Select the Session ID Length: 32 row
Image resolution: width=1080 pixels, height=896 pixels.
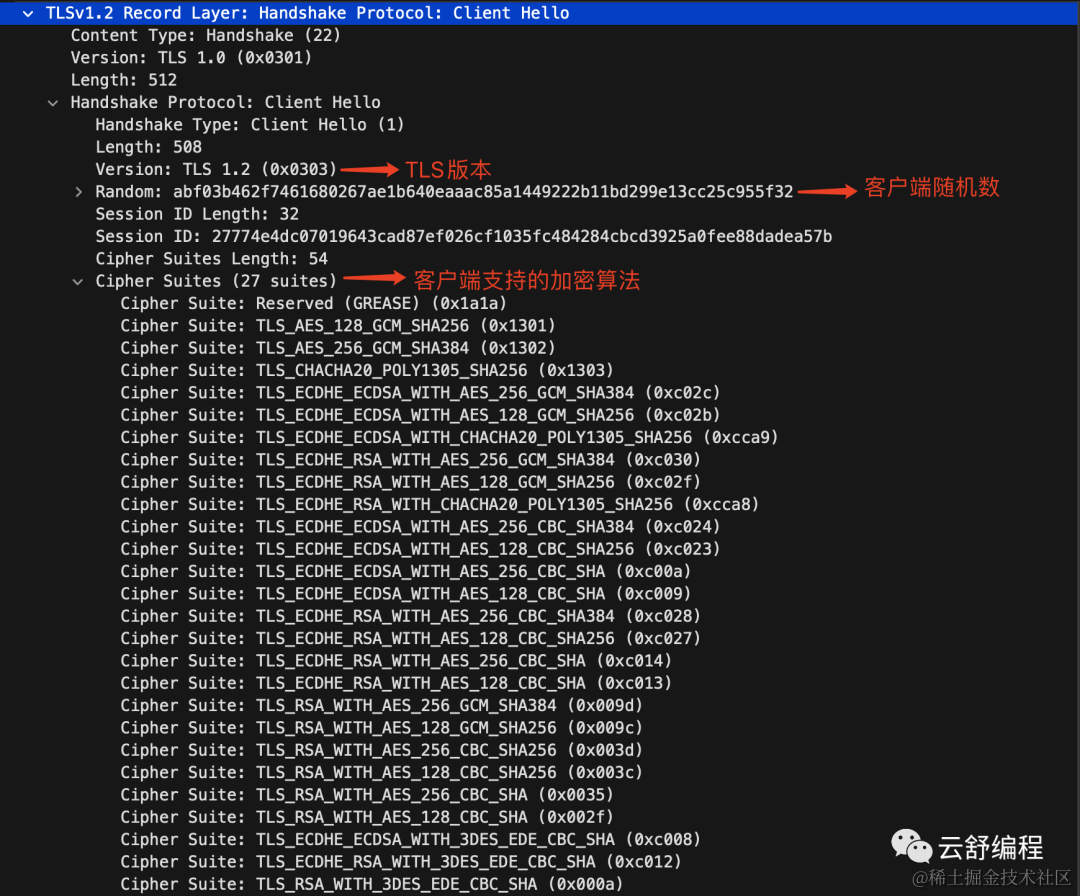[197, 214]
